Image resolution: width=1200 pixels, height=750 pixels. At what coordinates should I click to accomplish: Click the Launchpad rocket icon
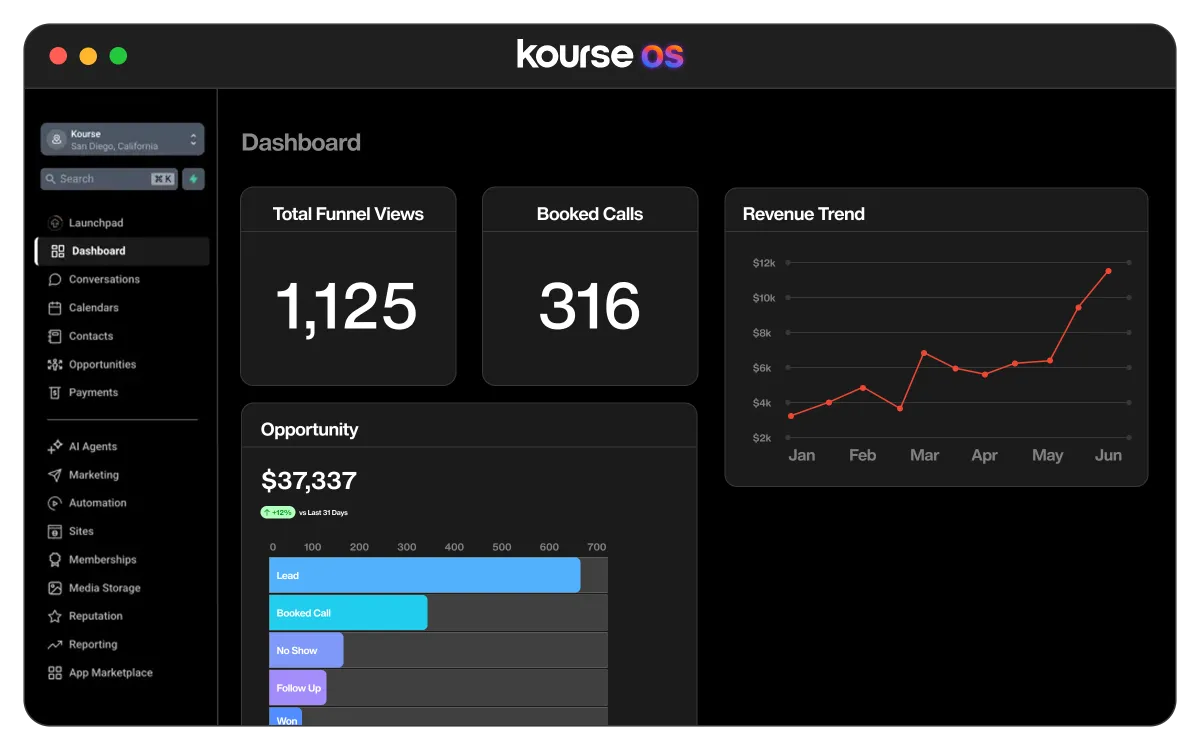click(x=55, y=223)
